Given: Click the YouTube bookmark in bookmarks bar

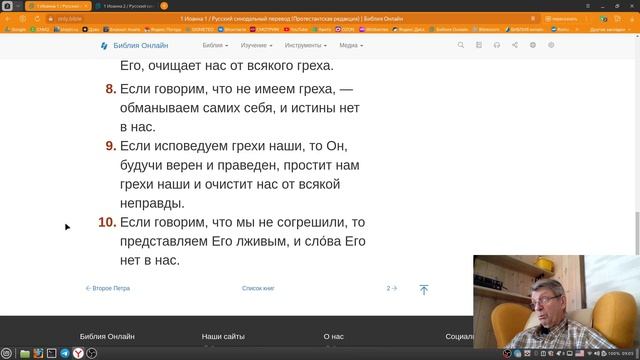Looking at the screenshot, I should pyautogui.click(x=296, y=29).
